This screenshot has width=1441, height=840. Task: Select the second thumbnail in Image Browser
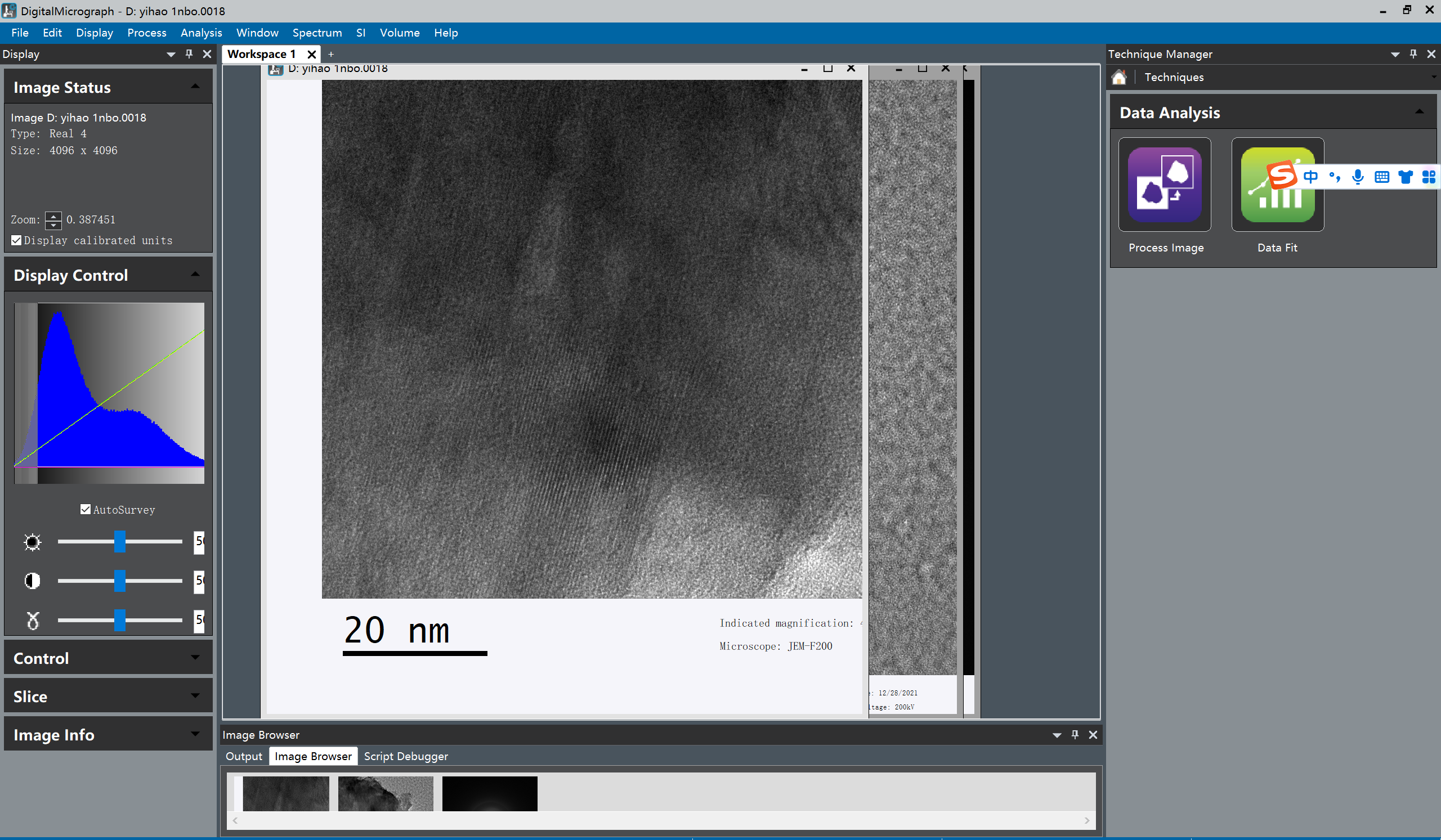pos(386,793)
